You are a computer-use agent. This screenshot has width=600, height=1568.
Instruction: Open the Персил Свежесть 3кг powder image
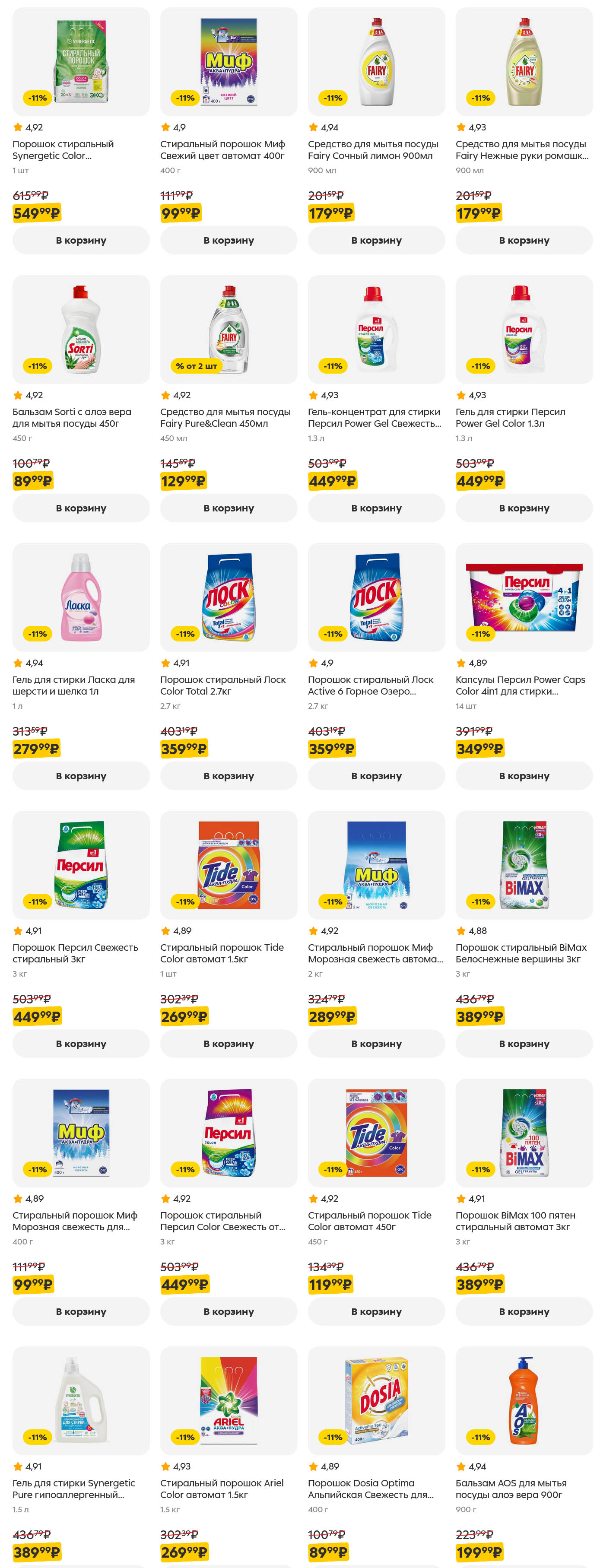coord(81,865)
